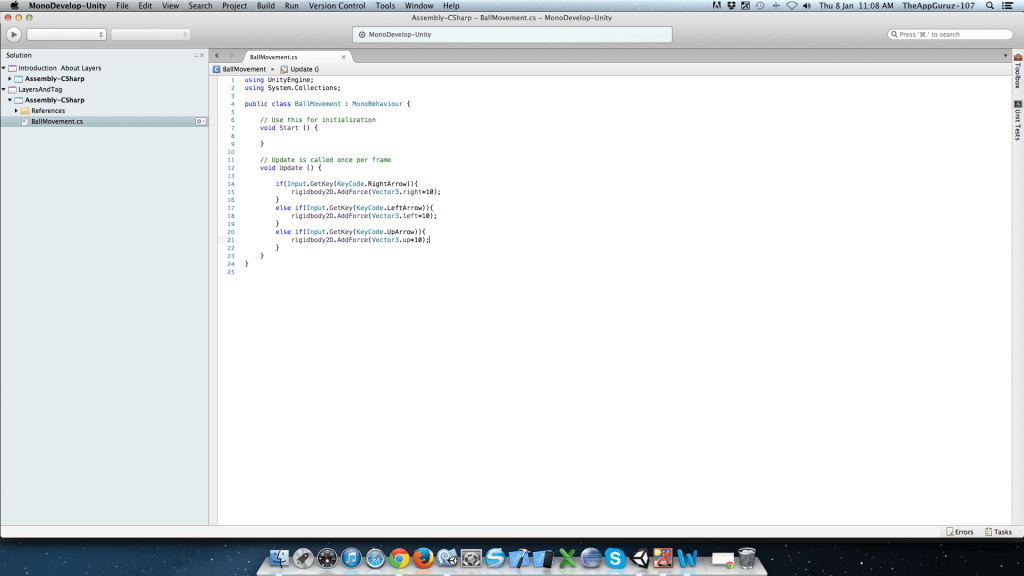Open the Apple menu
The width and height of the screenshot is (1024, 576).
[14, 6]
